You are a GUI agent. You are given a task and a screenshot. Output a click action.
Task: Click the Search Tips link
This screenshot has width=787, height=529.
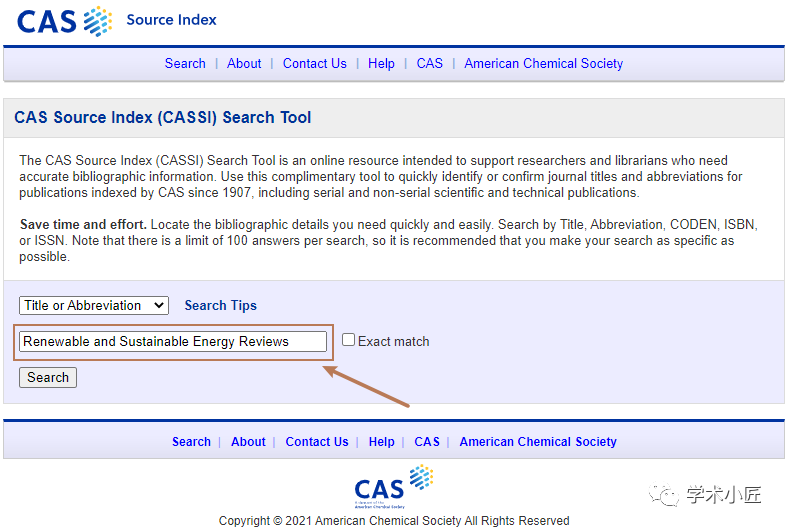click(x=220, y=305)
